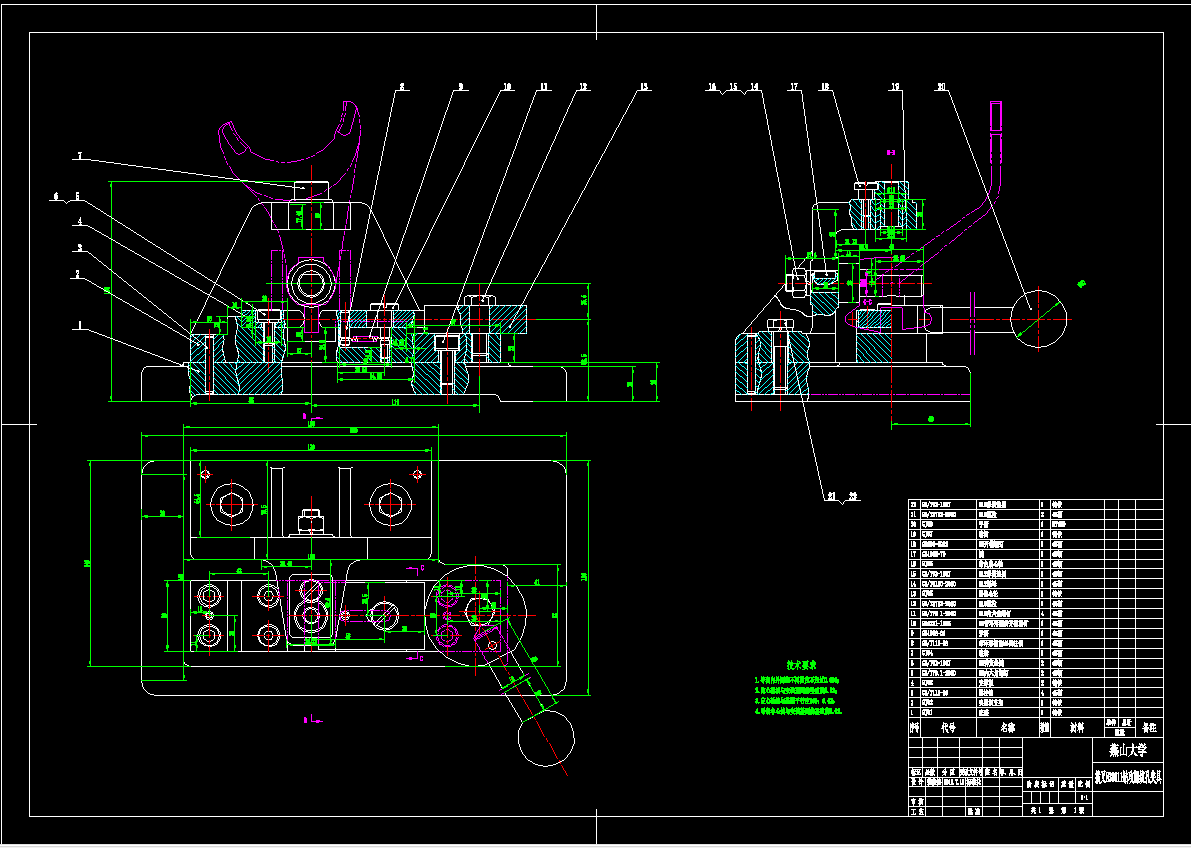Screen dimensions: 1191x848
Task: Click part balloon number 12 above front view
Action: (583, 87)
